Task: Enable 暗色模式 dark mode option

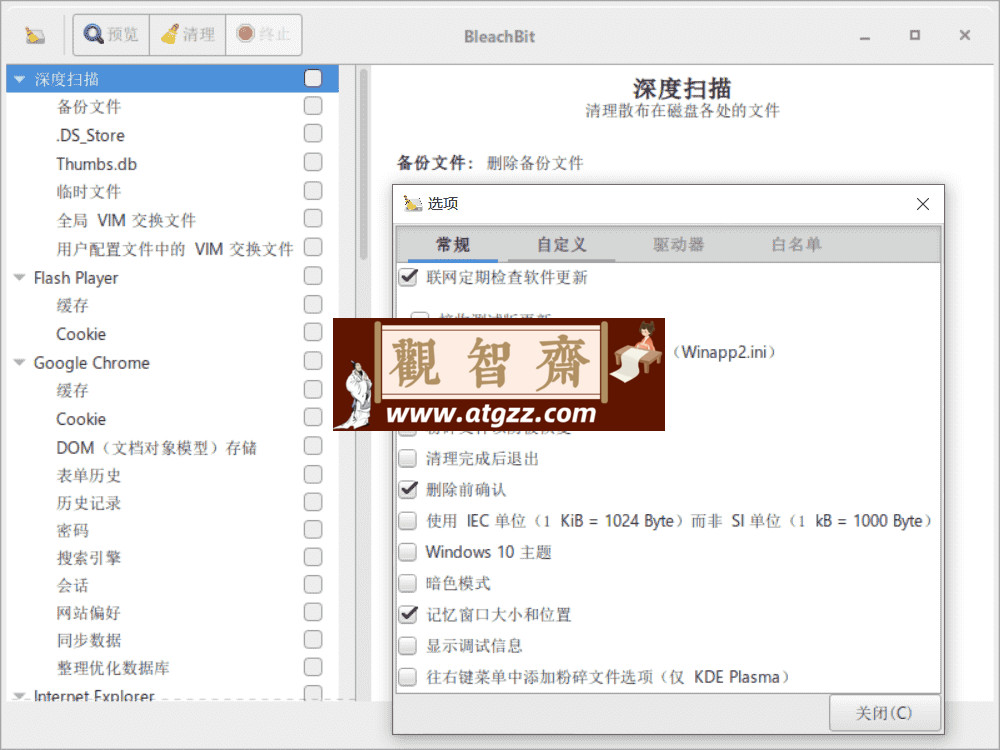Action: 408,584
